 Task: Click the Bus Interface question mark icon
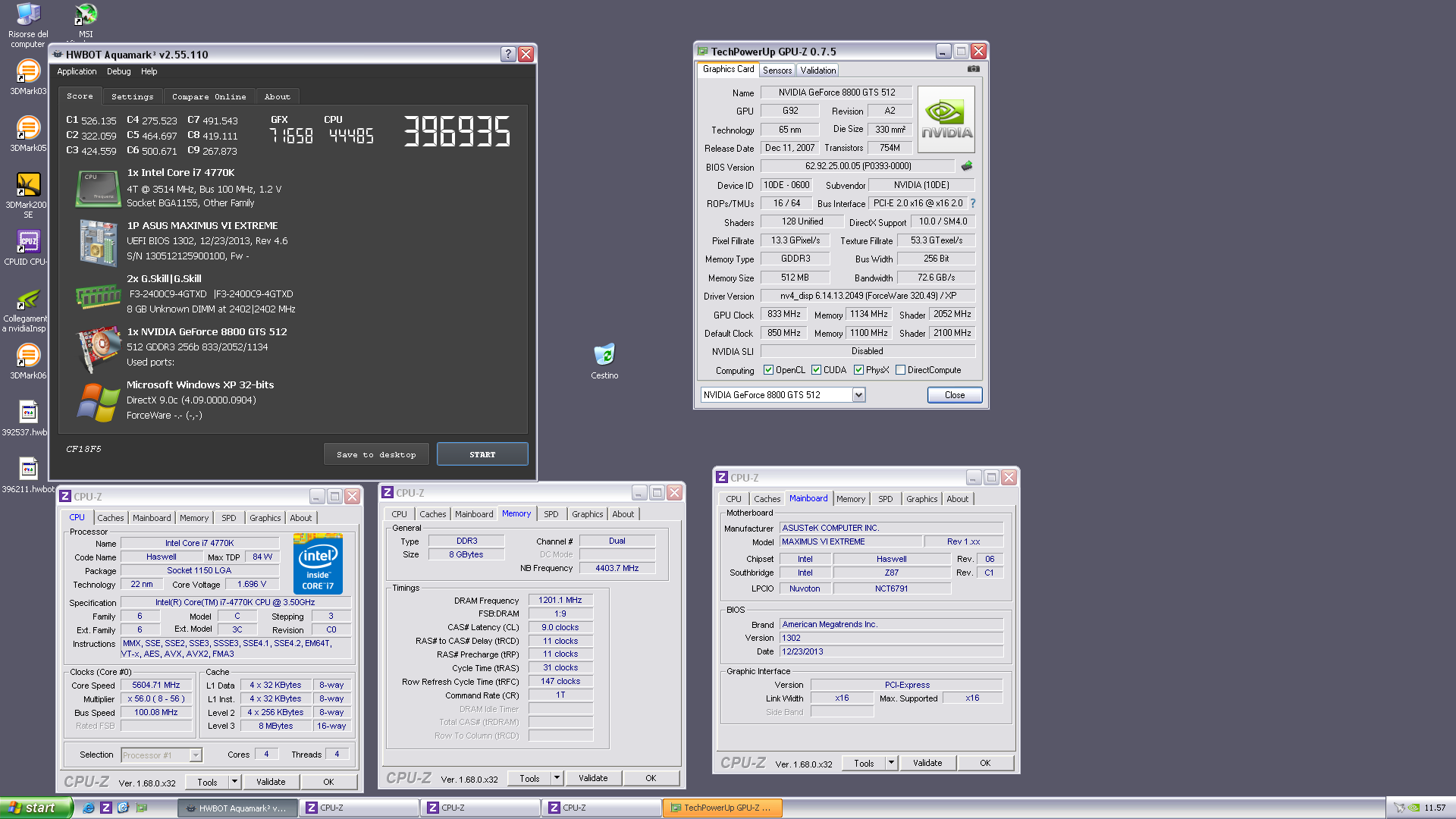(x=973, y=203)
